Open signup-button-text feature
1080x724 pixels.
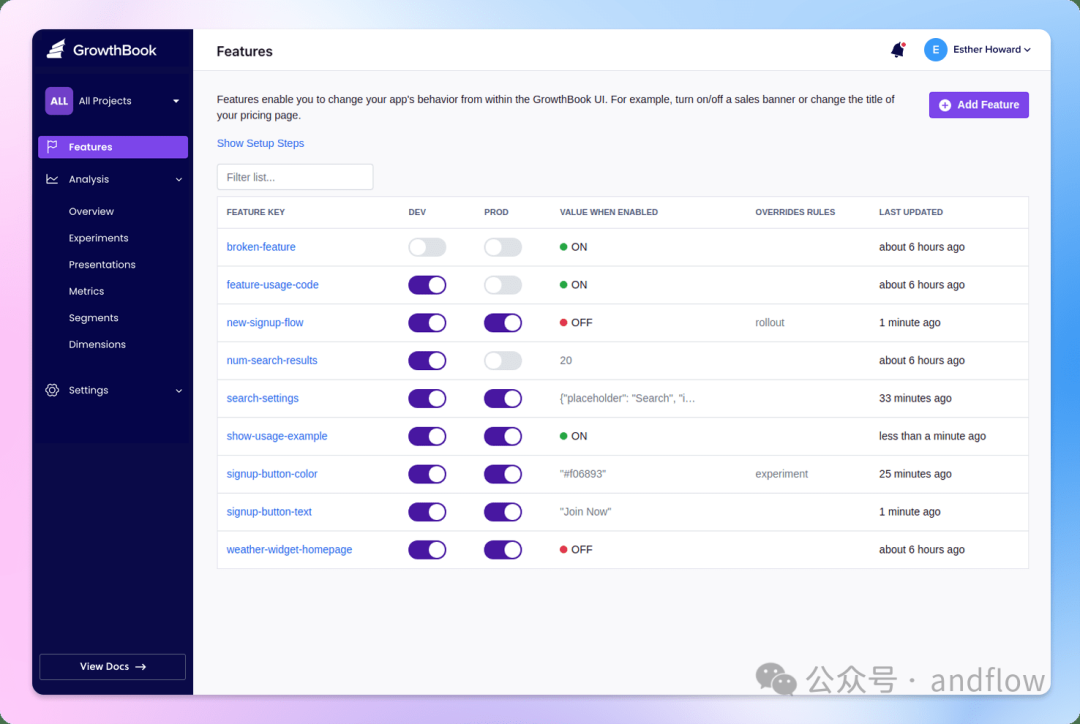[269, 512]
